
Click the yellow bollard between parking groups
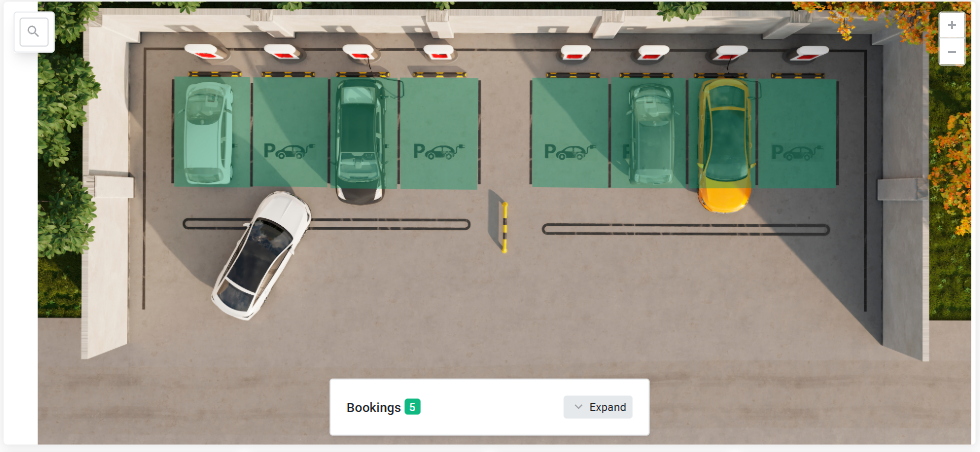504,228
